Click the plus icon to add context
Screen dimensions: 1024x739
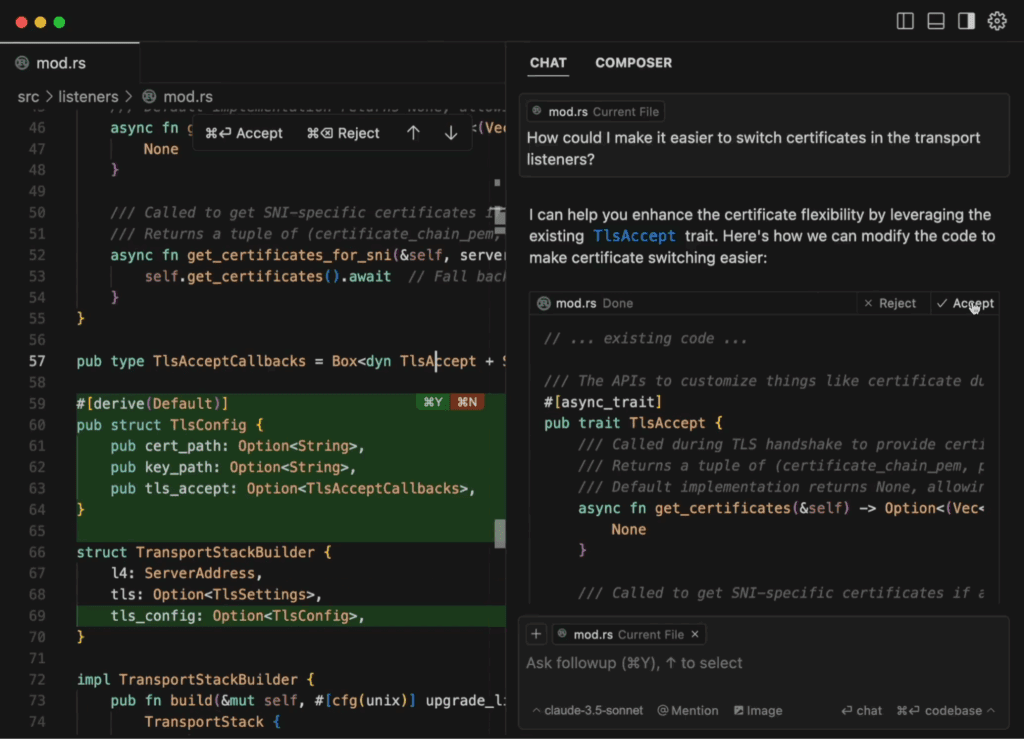[536, 634]
